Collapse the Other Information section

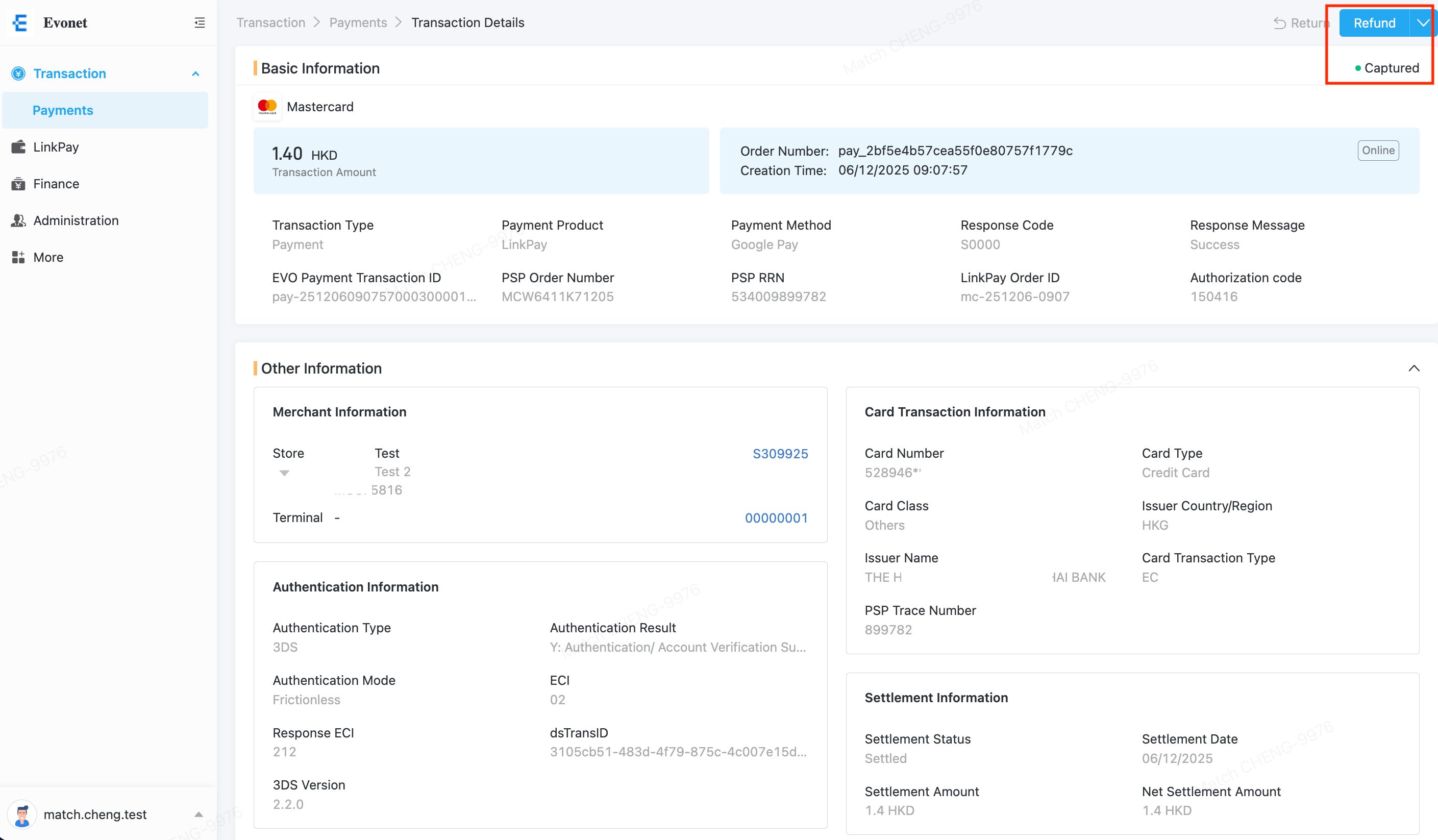[1414, 368]
